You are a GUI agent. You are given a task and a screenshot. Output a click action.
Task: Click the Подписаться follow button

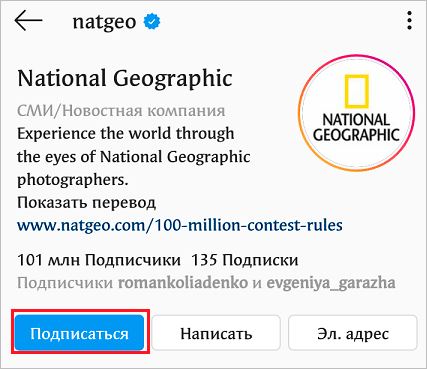click(79, 333)
